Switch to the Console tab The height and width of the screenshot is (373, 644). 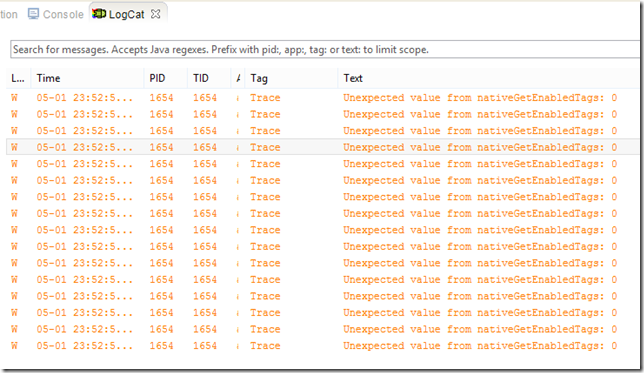[x=55, y=14]
